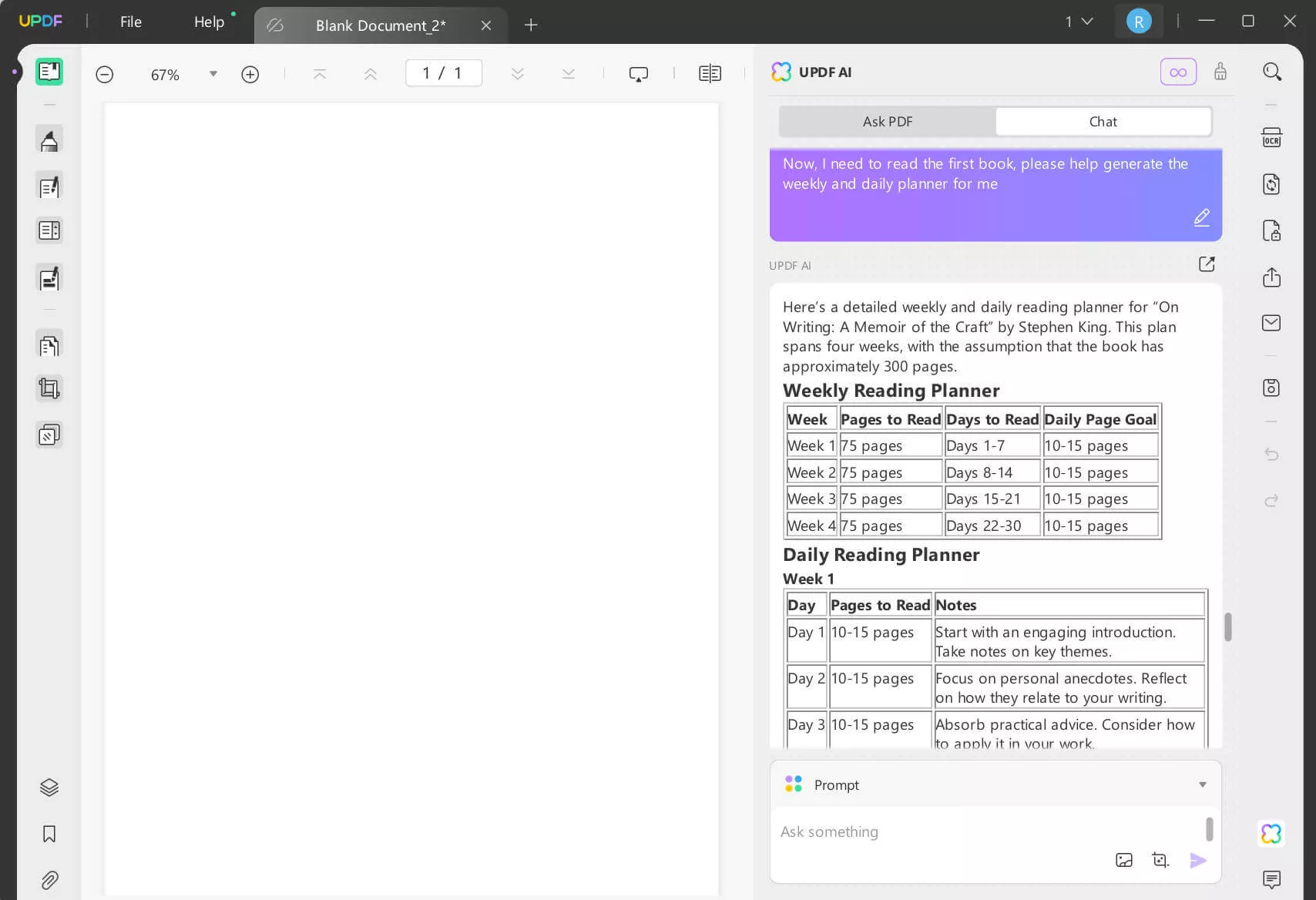Screen dimensions: 1316x900
Task: Show the Bookmarks panel
Action: pyautogui.click(x=49, y=834)
